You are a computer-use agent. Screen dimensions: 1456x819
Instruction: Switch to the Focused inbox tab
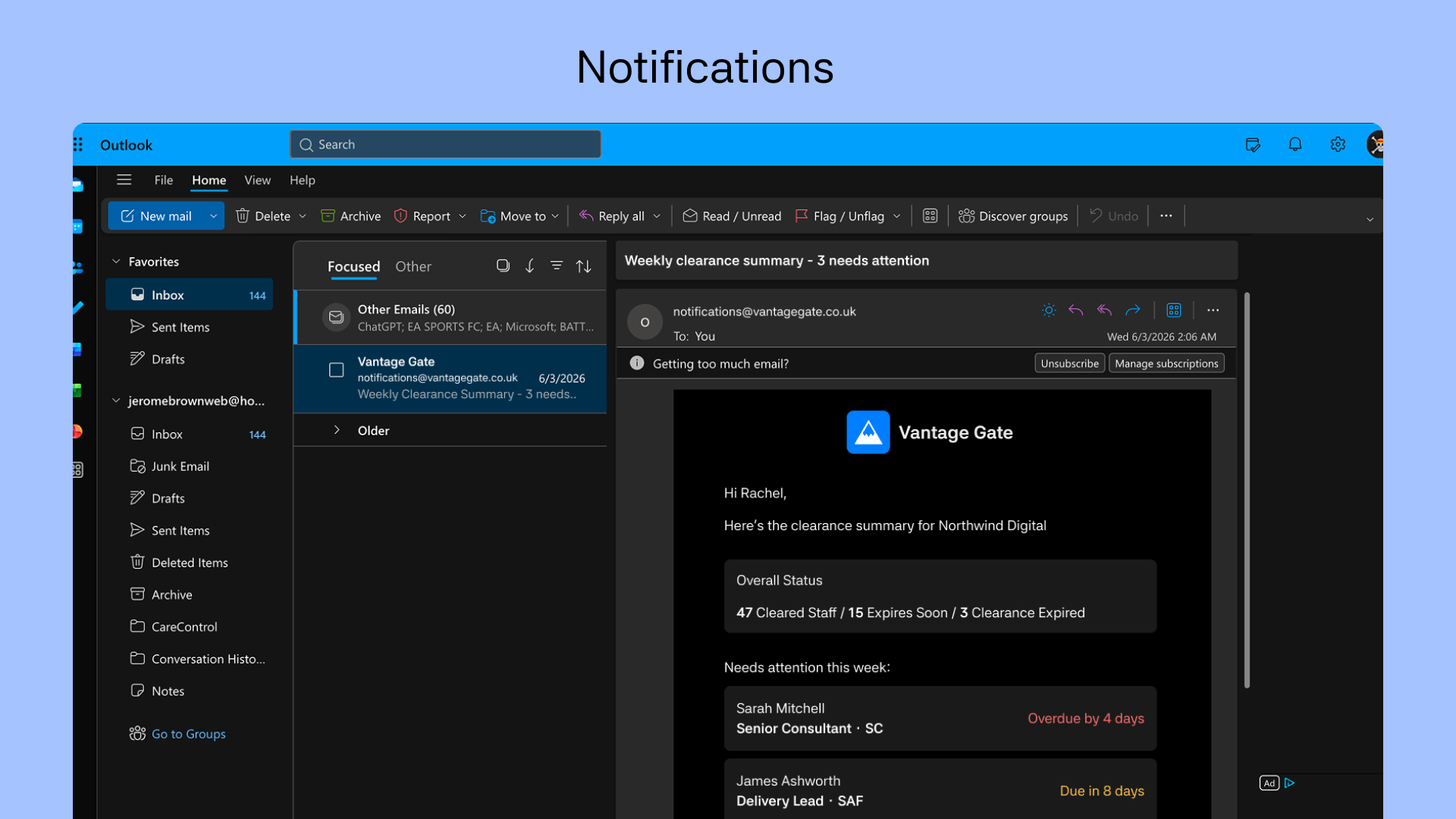(353, 266)
